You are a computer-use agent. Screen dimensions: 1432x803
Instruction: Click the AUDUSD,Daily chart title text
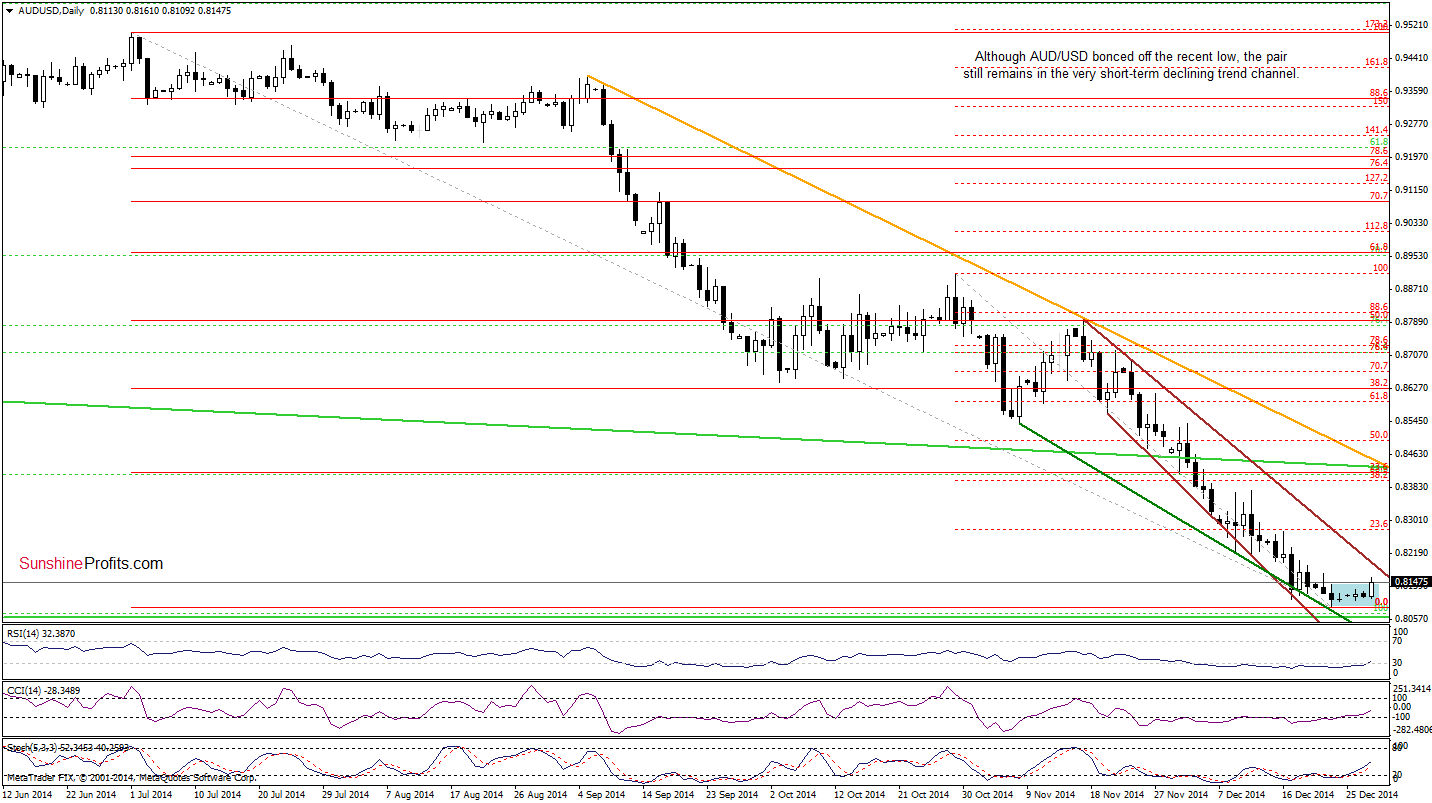point(49,10)
